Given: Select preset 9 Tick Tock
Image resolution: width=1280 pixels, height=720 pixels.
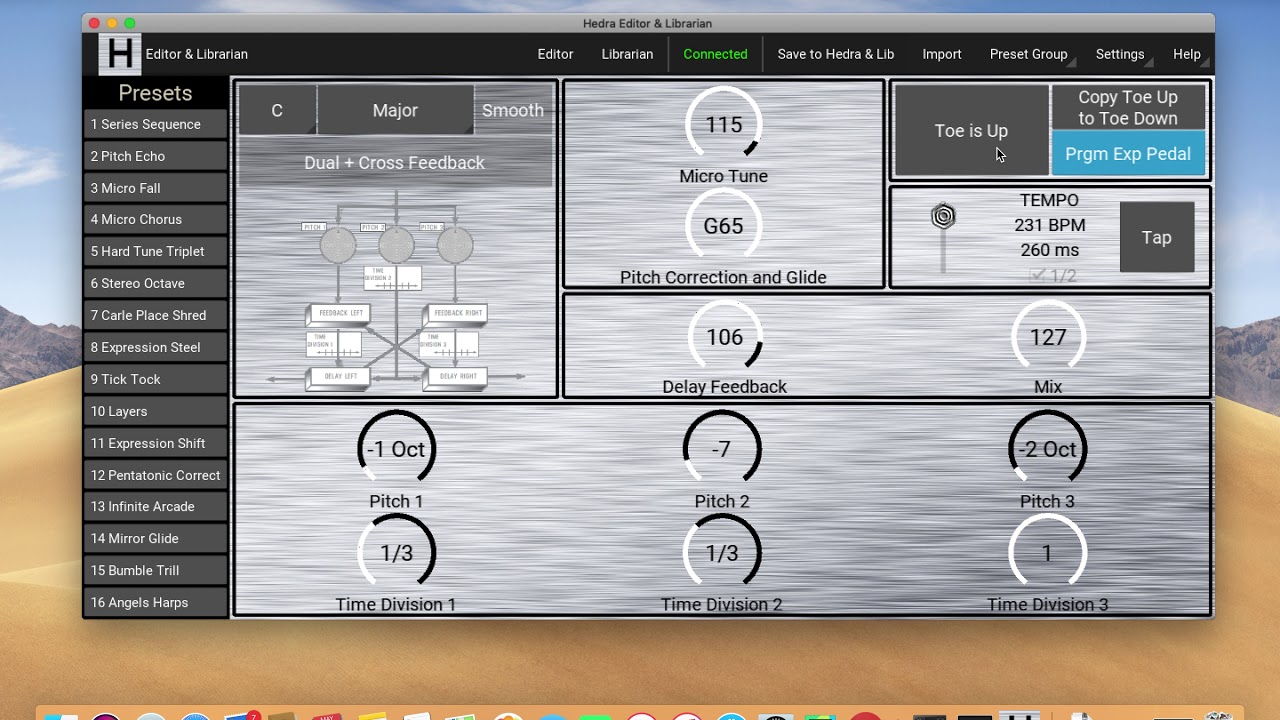Looking at the screenshot, I should 156,379.
